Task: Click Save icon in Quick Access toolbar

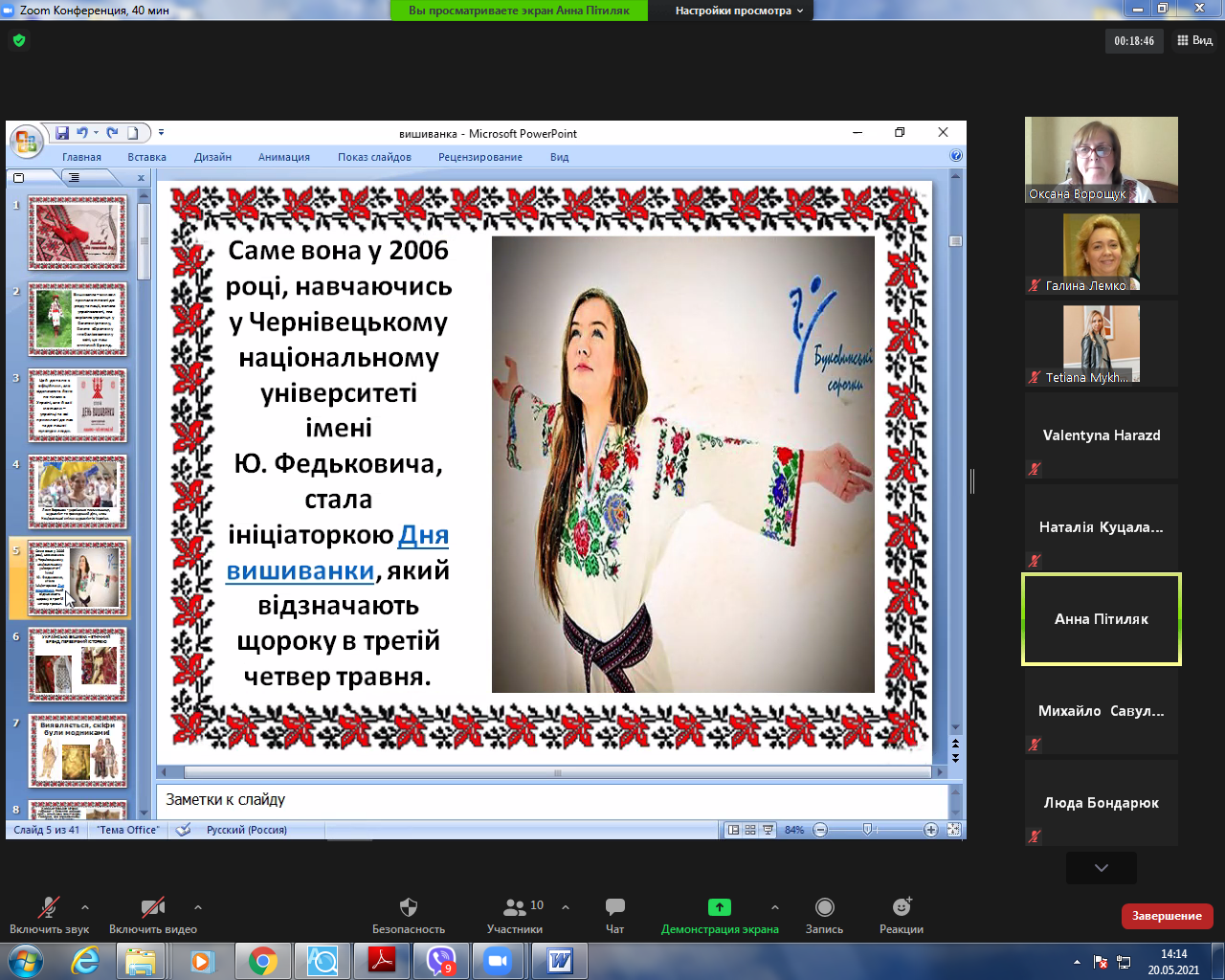Action: coord(62,133)
